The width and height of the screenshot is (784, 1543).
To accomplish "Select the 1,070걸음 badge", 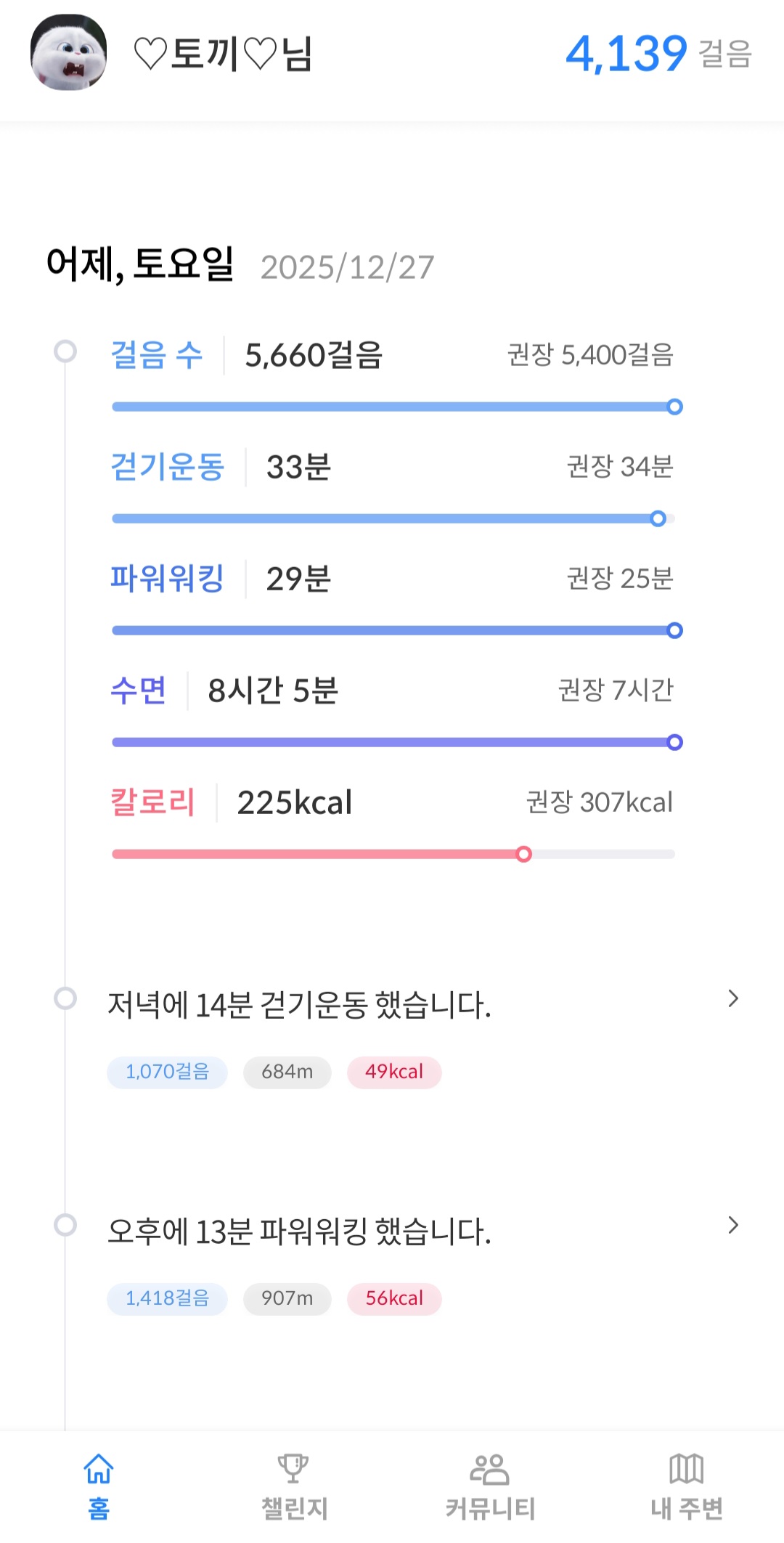I will (x=167, y=1072).
